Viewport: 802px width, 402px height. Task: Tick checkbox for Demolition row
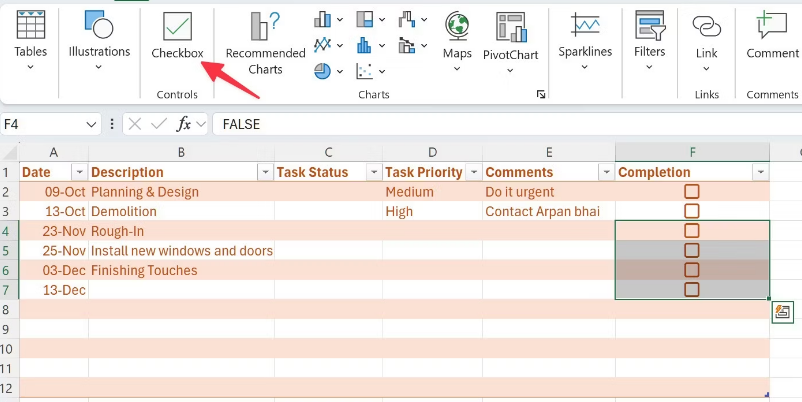coord(692,211)
